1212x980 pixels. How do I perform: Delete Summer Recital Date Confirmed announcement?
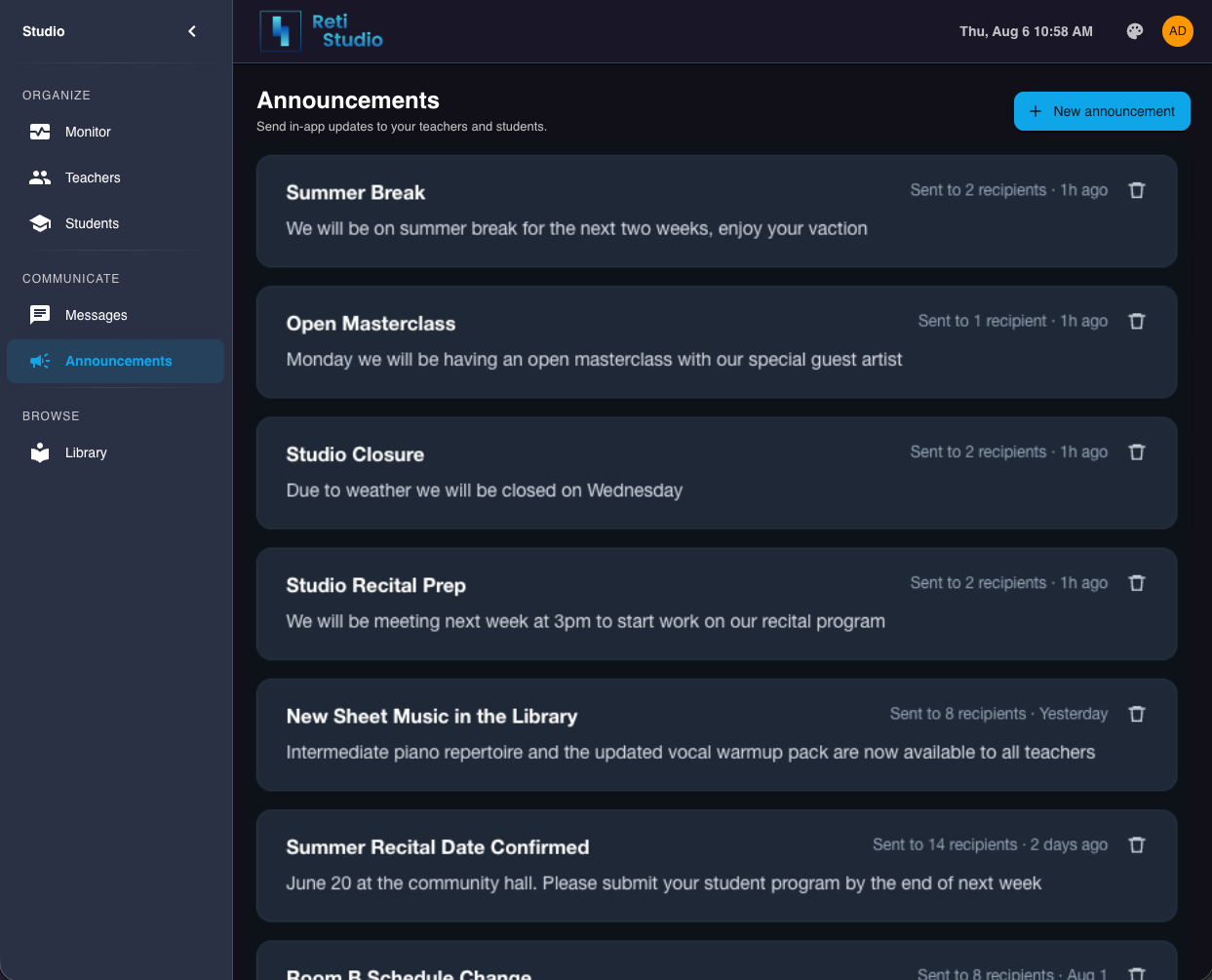tap(1137, 844)
